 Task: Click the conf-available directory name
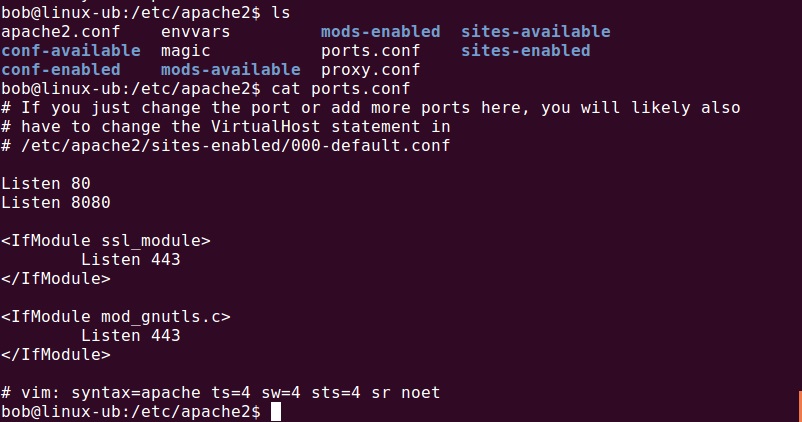(x=71, y=51)
